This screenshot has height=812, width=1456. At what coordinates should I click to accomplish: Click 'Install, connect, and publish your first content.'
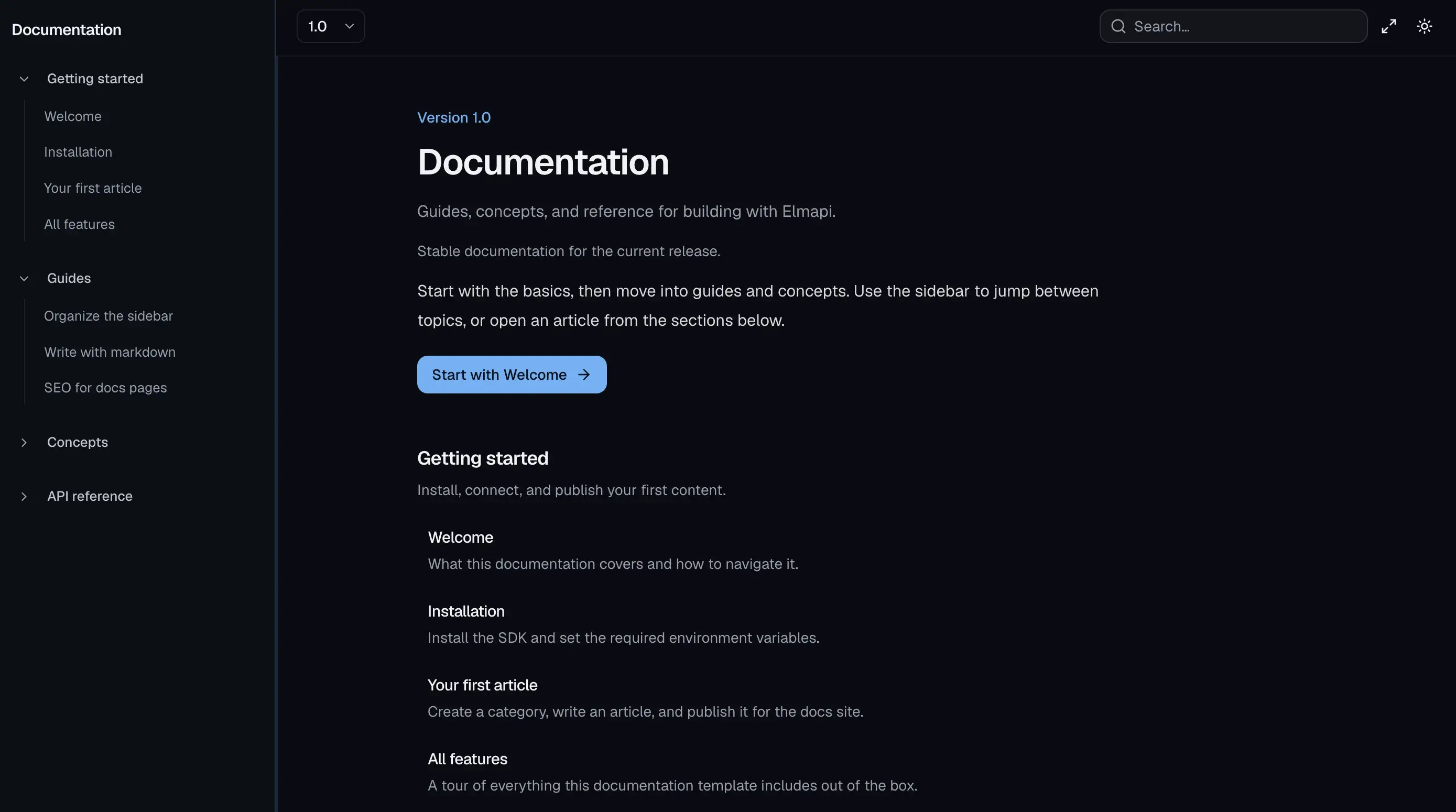pyautogui.click(x=571, y=490)
